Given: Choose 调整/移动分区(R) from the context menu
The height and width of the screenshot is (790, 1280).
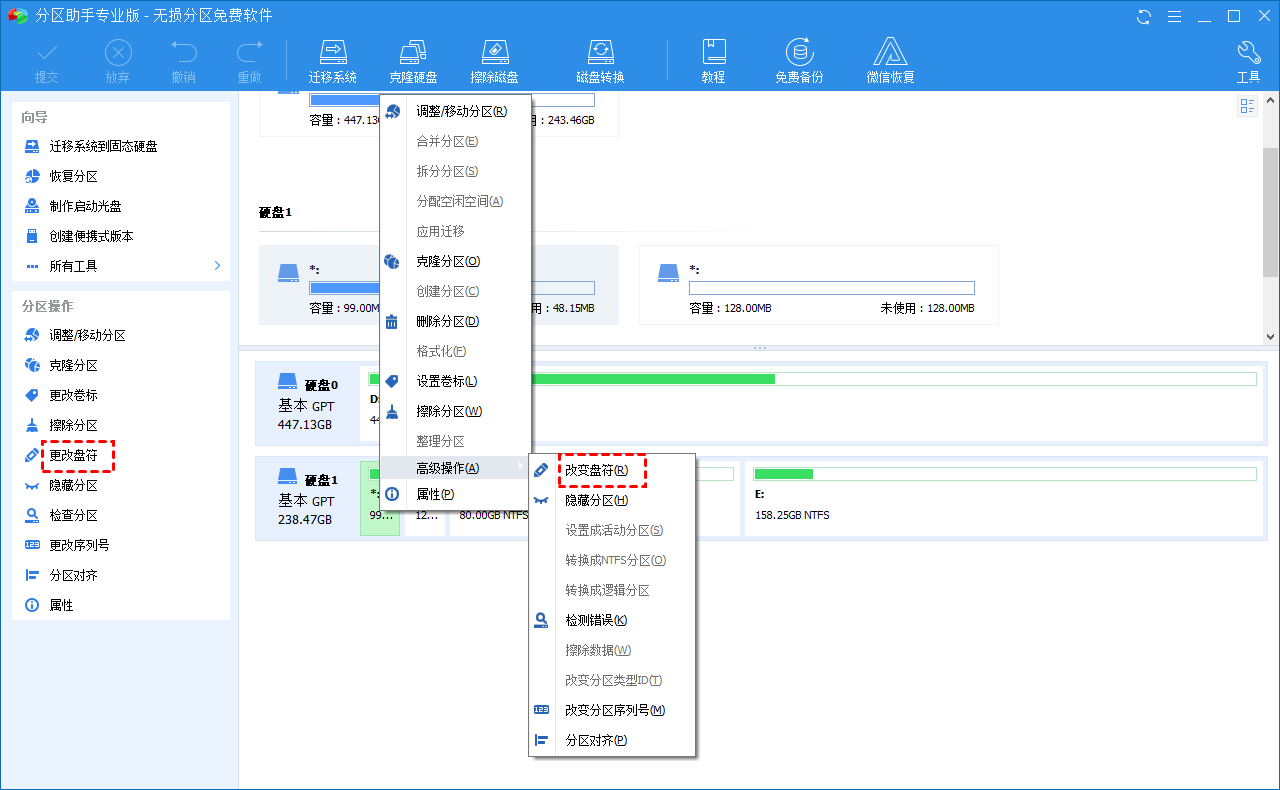Looking at the screenshot, I should click(455, 111).
